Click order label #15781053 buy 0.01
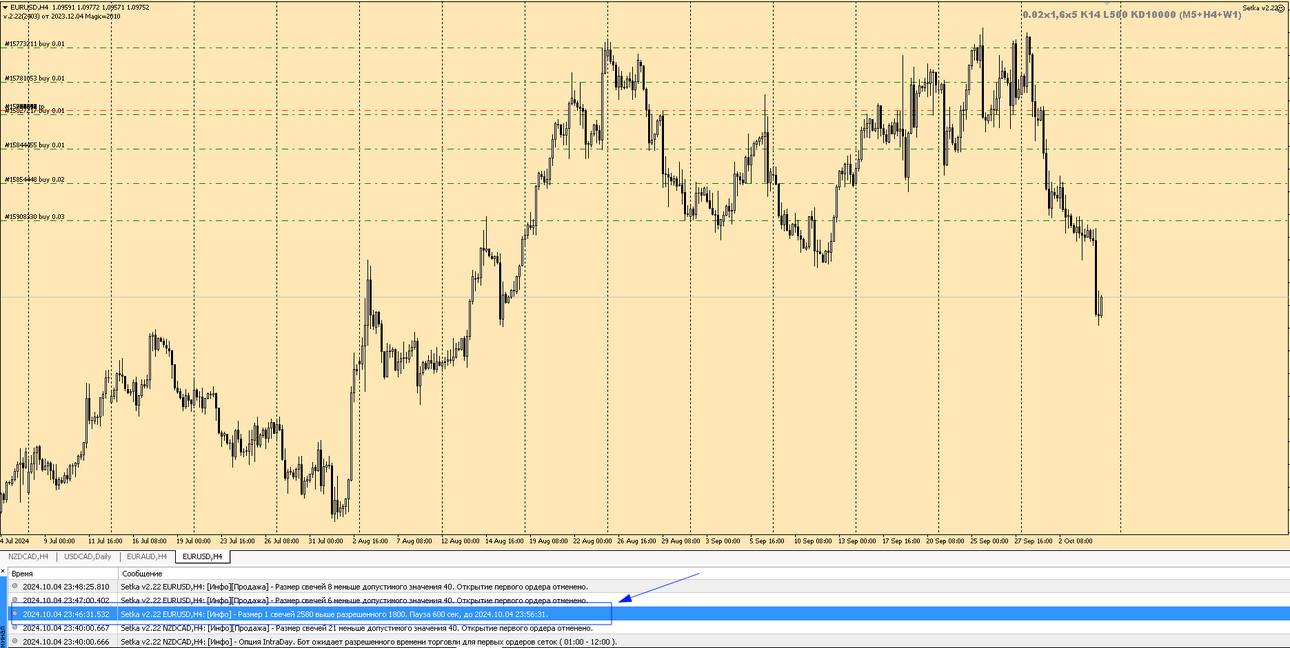1290x648 pixels. point(34,78)
